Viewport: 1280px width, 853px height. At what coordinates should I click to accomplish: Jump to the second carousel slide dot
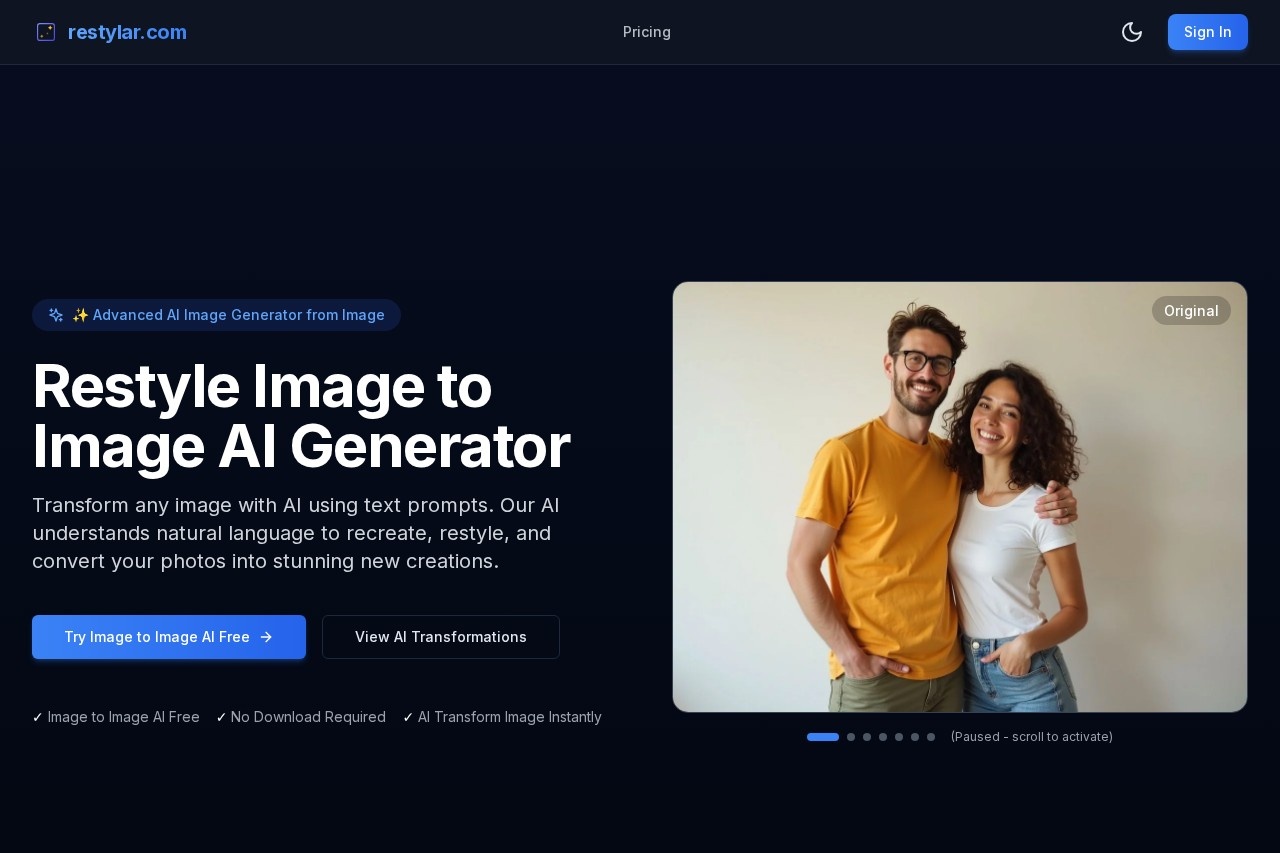851,737
